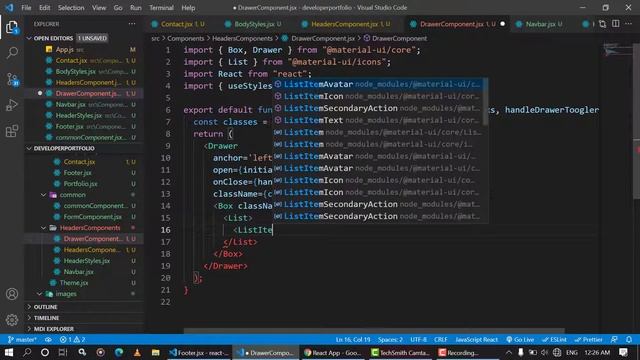Open the Edge browser taskbar icon
Viewport: 640px width, 360px height.
119,352
